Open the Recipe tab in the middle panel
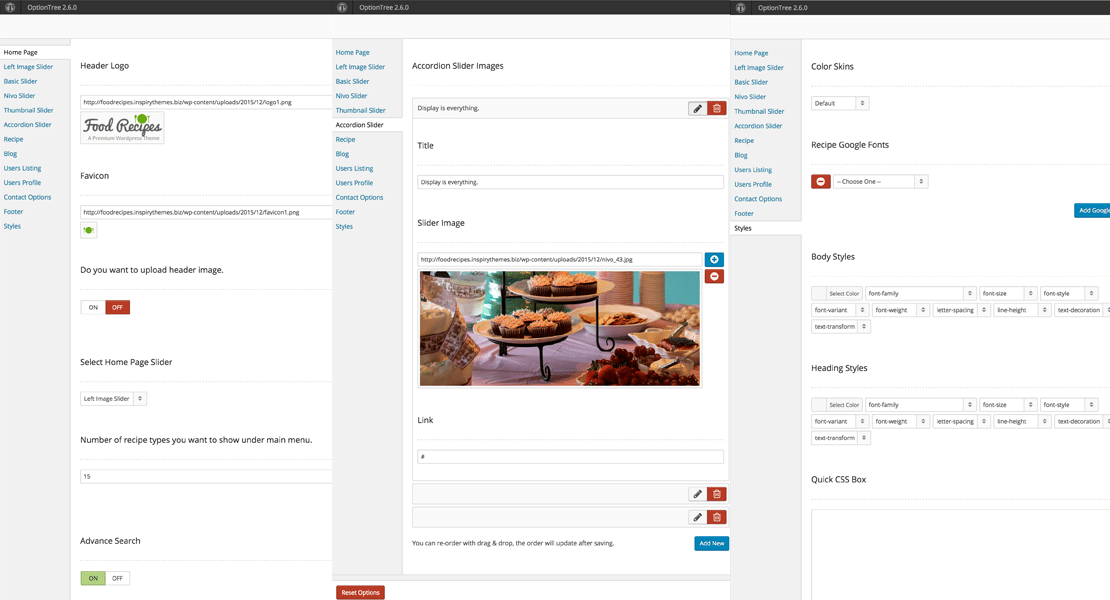Image resolution: width=1110 pixels, height=600 pixels. 345,139
